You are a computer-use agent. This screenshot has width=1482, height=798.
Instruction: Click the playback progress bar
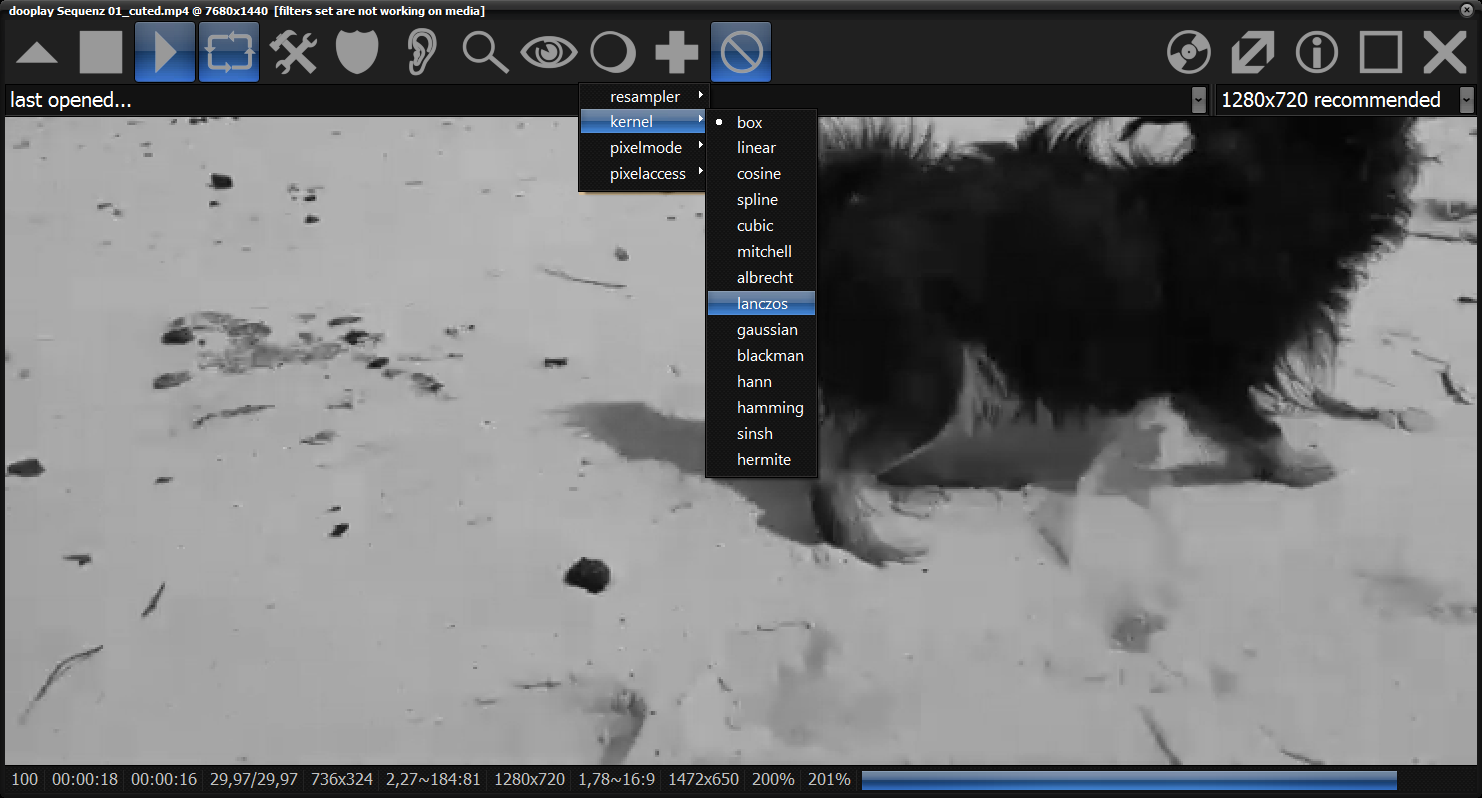1128,780
